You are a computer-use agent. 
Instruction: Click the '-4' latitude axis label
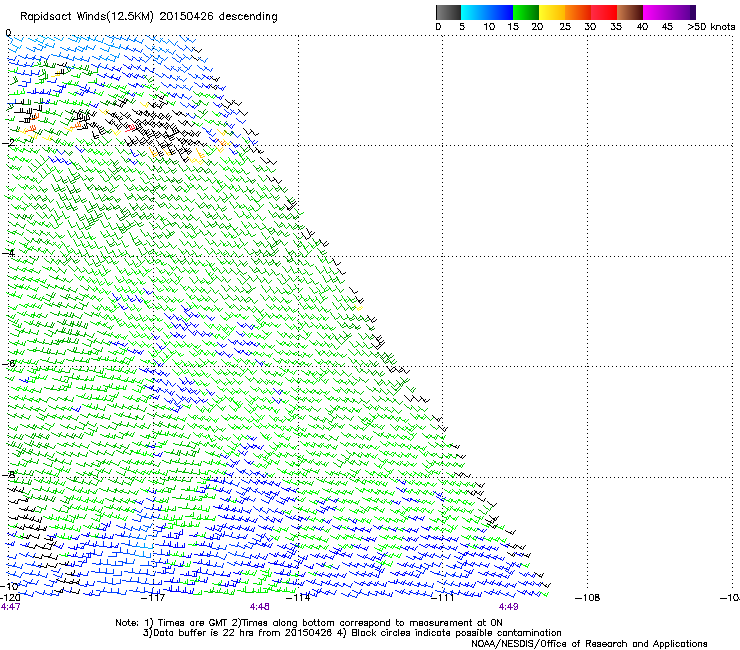[8, 253]
